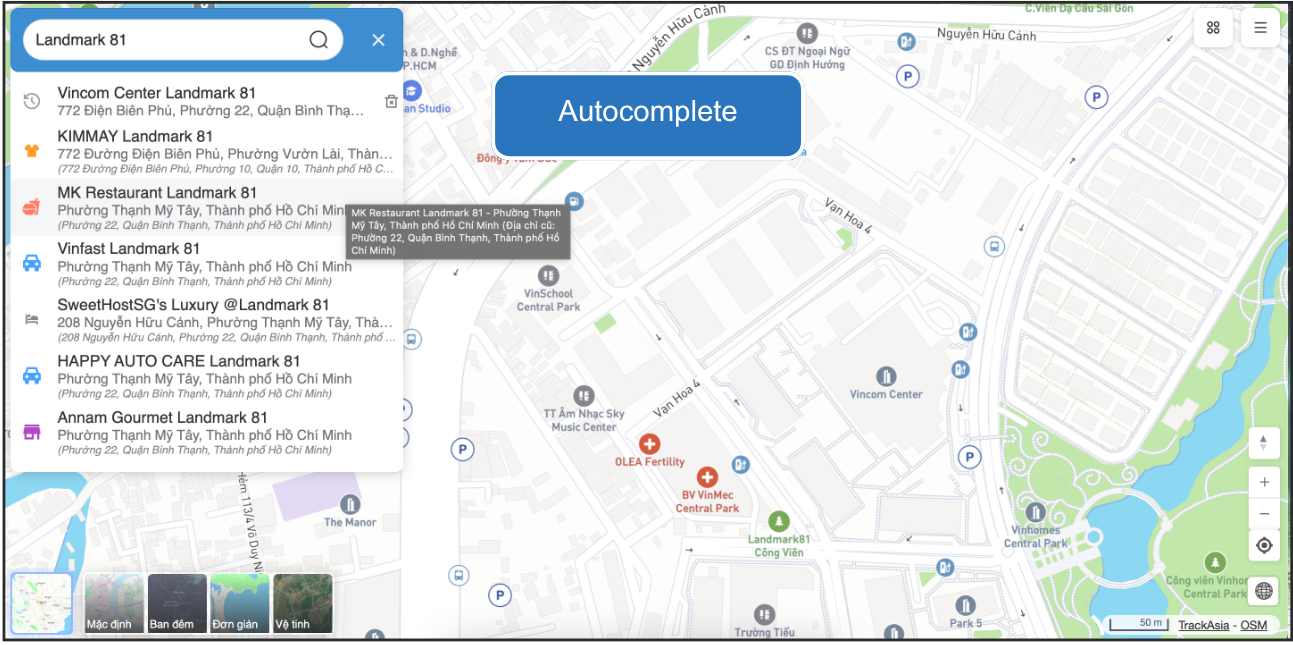The width and height of the screenshot is (1293, 645).
Task: Click the Công viên Vinhomes Central Park marker
Action: (1215, 562)
